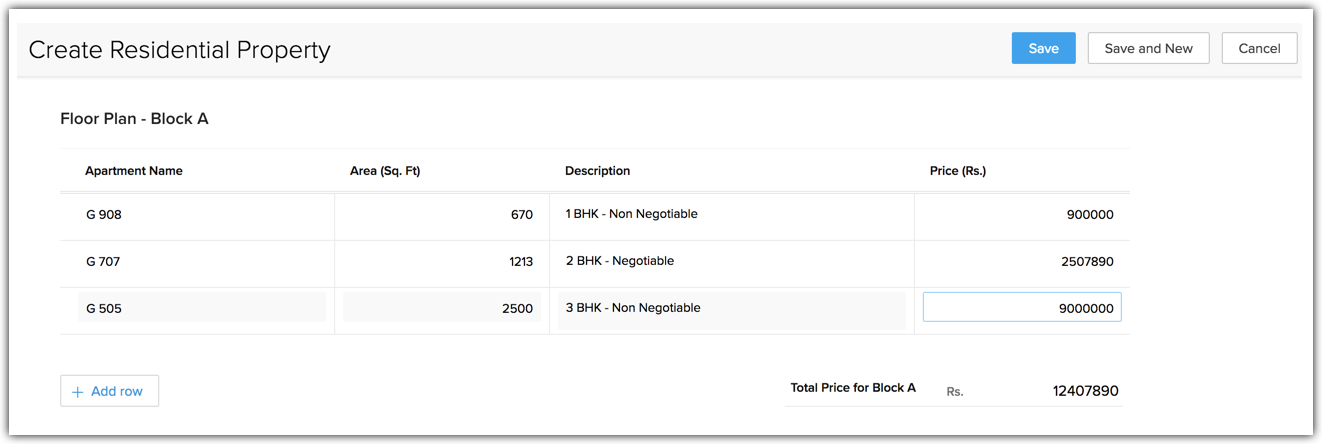
Task: Click the Total Price for Block A value
Action: pos(1084,391)
